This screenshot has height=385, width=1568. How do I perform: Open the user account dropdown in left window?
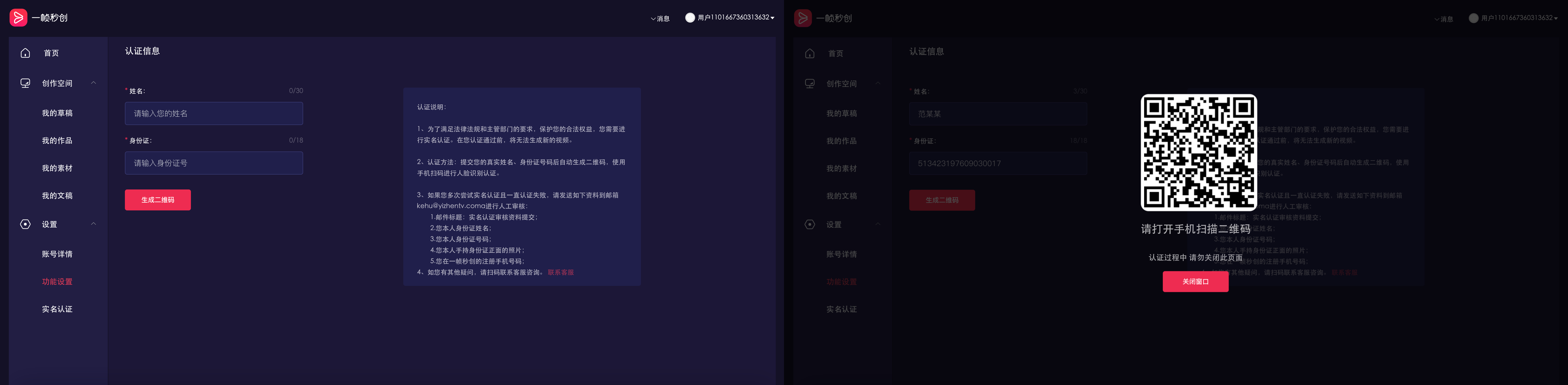(736, 18)
